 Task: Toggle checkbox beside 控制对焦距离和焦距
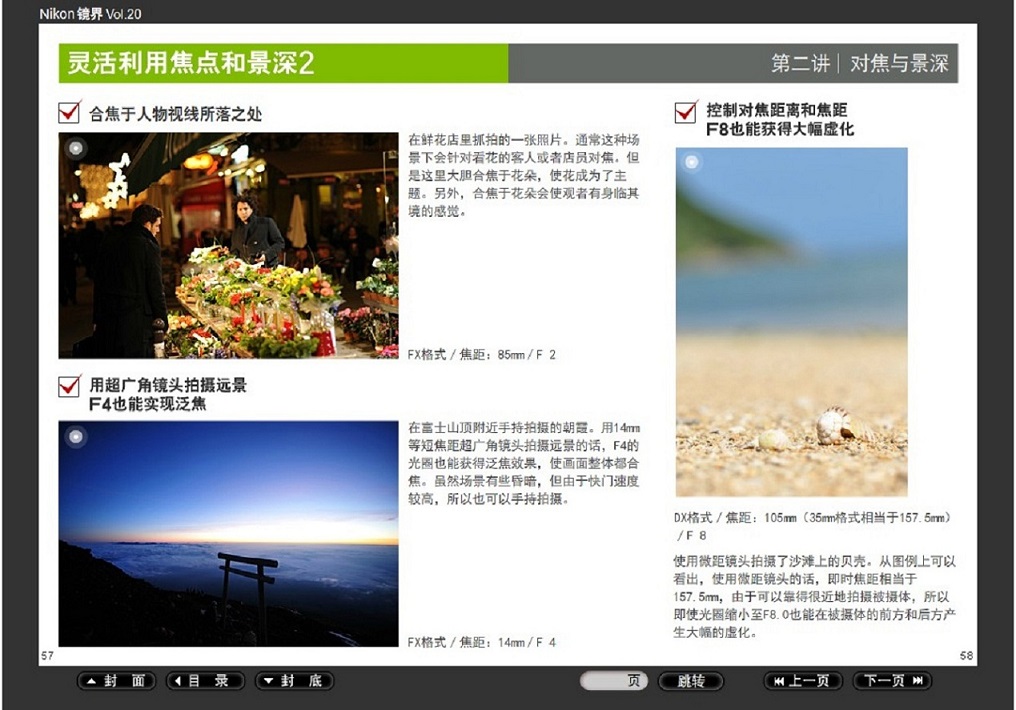coord(686,112)
